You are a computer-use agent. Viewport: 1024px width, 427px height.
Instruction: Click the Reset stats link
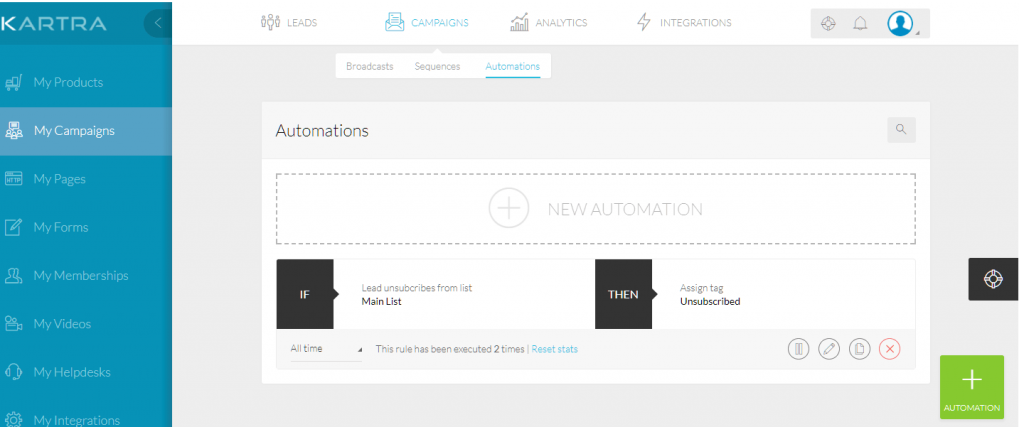pyautogui.click(x=554, y=349)
